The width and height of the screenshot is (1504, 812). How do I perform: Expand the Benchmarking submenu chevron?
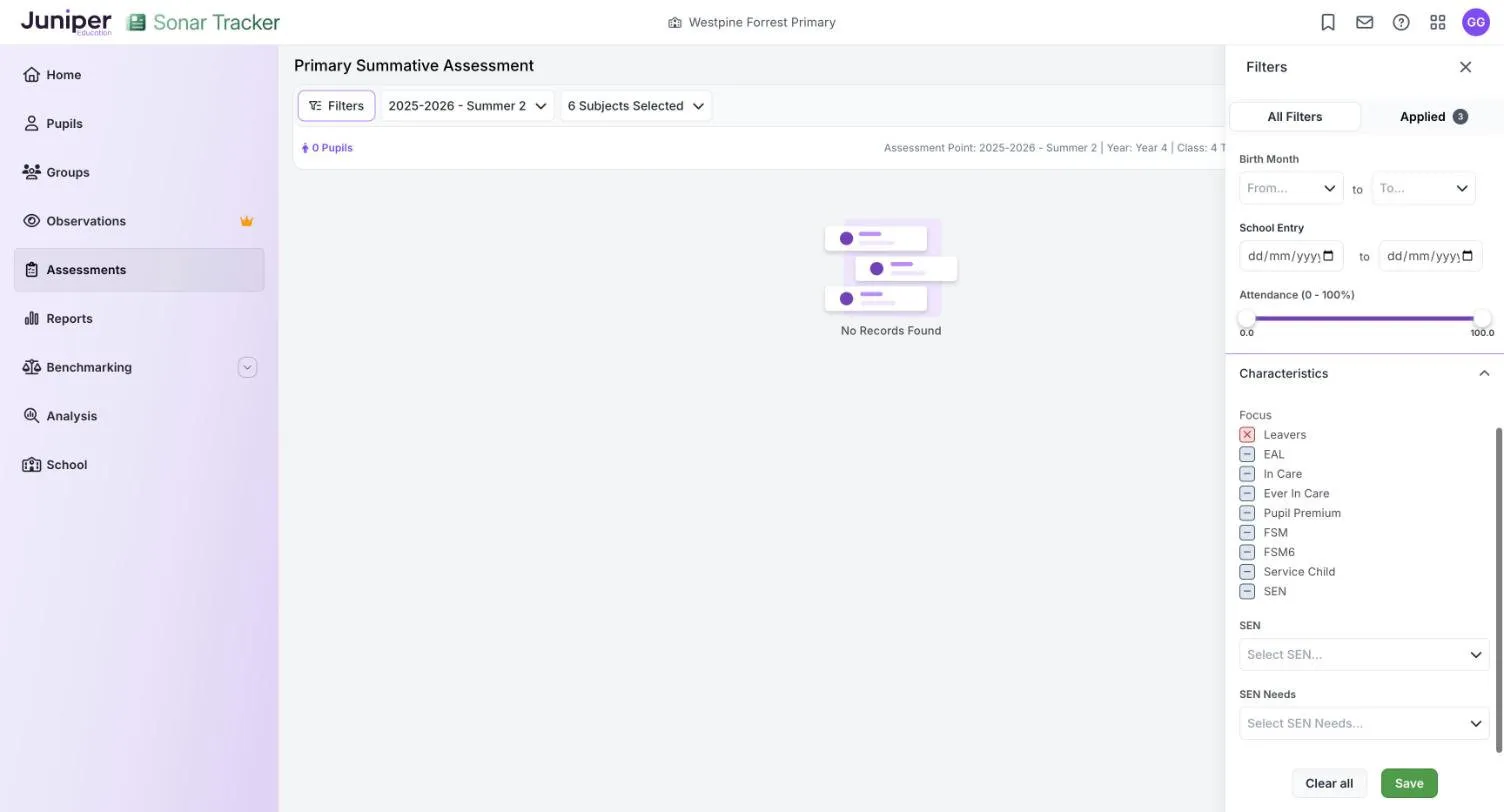click(247, 367)
